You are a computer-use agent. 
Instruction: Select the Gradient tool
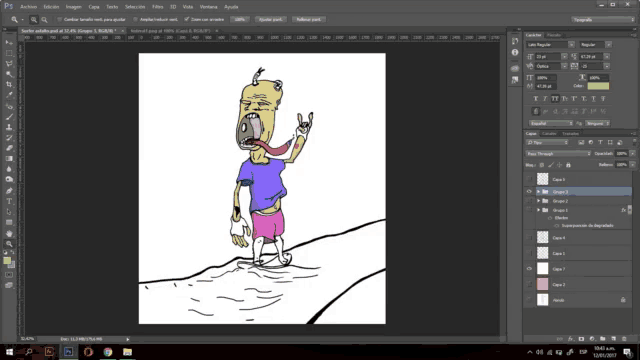click(9, 159)
